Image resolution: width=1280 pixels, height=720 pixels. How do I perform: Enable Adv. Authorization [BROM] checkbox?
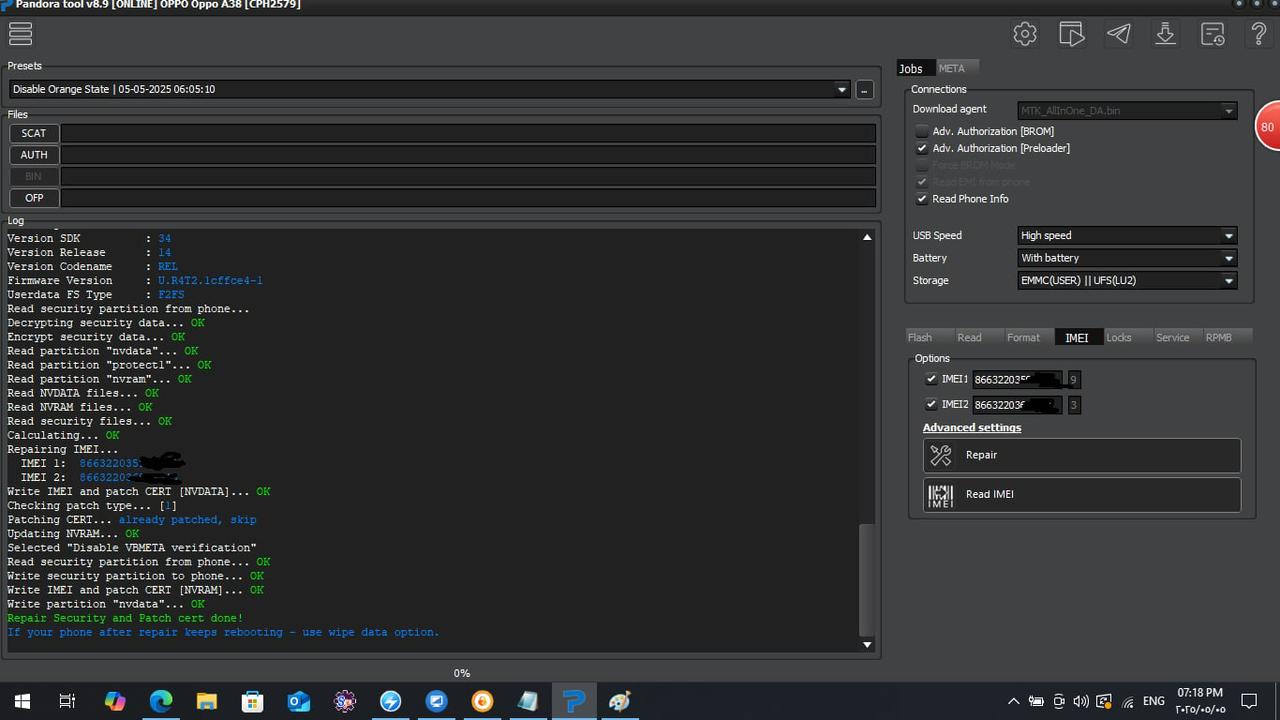pos(922,131)
